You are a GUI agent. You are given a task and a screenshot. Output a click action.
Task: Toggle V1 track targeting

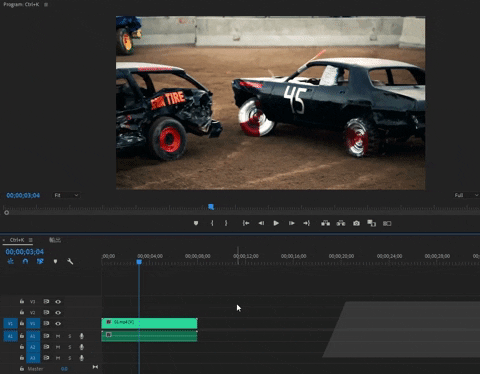coord(33,323)
